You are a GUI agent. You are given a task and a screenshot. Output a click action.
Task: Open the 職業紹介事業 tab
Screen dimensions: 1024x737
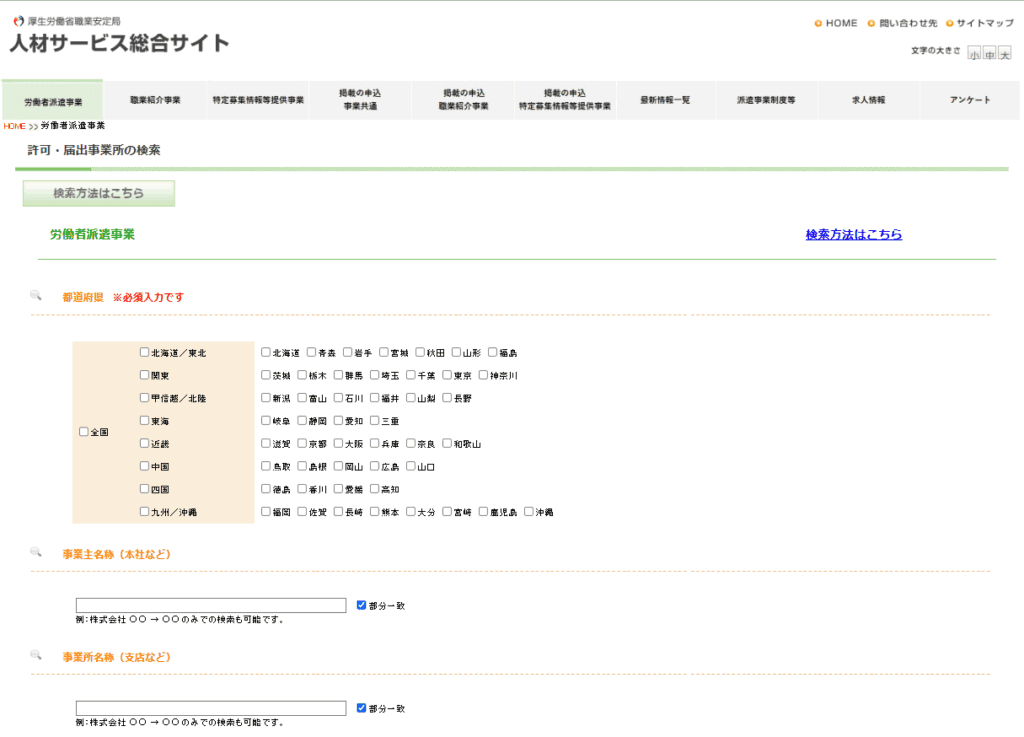pyautogui.click(x=155, y=100)
